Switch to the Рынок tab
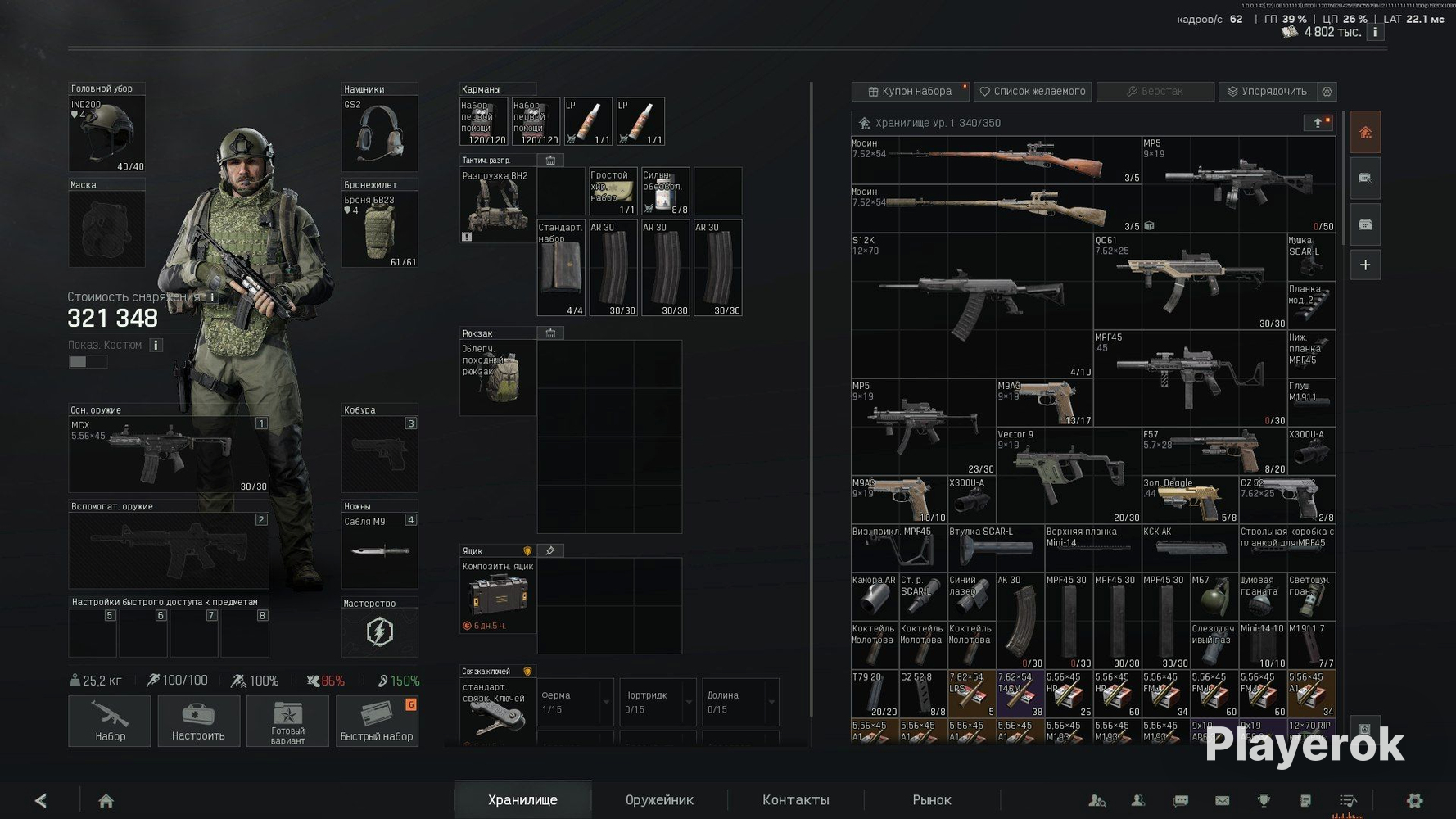The height and width of the screenshot is (819, 1456). tap(932, 800)
